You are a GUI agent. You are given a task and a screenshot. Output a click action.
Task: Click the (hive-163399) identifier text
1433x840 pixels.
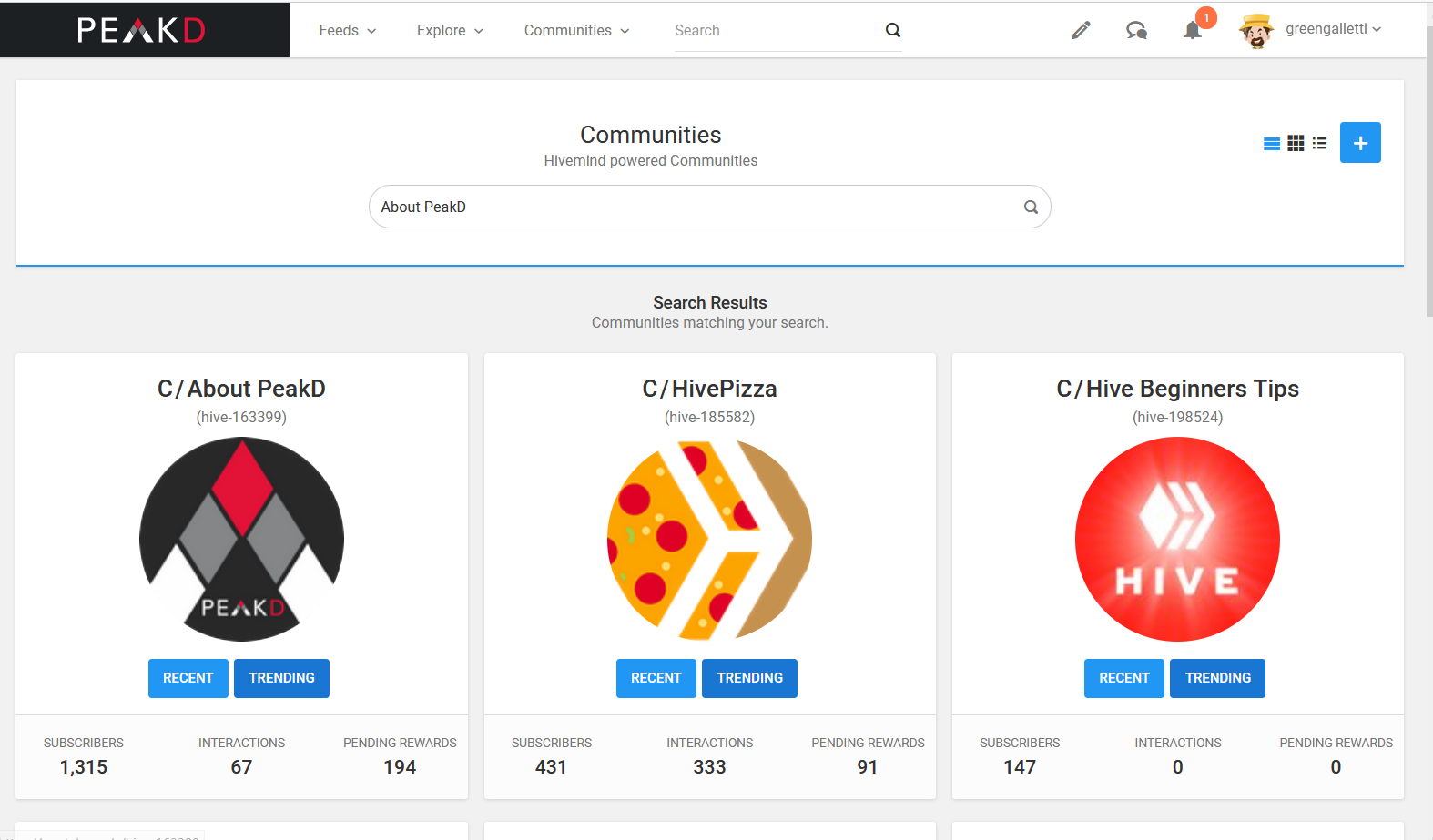tap(241, 417)
